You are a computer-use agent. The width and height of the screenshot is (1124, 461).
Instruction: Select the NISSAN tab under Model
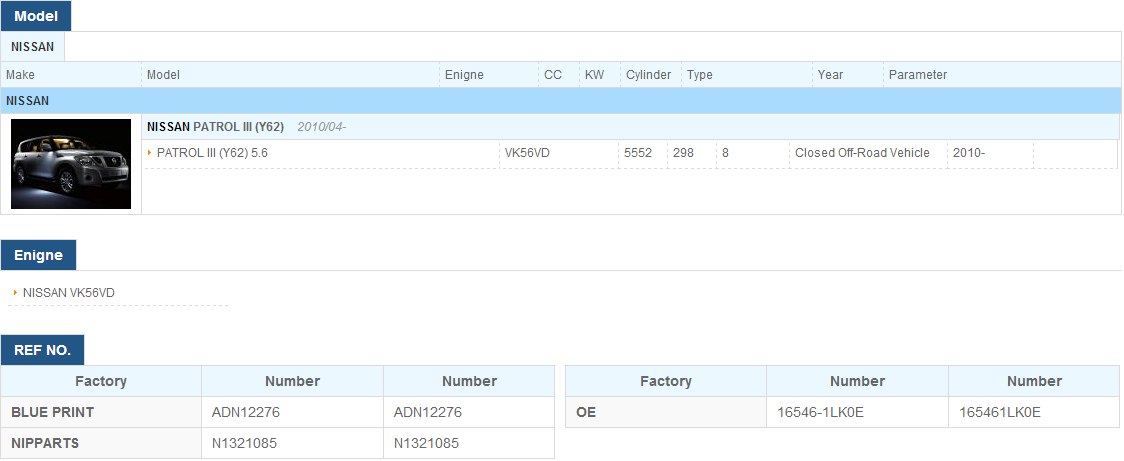(32, 47)
